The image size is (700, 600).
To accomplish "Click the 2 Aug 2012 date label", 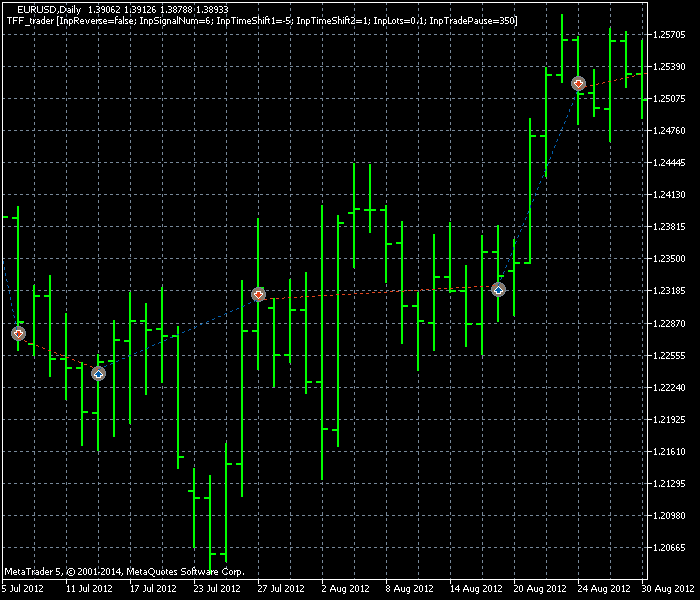I will (x=346, y=588).
